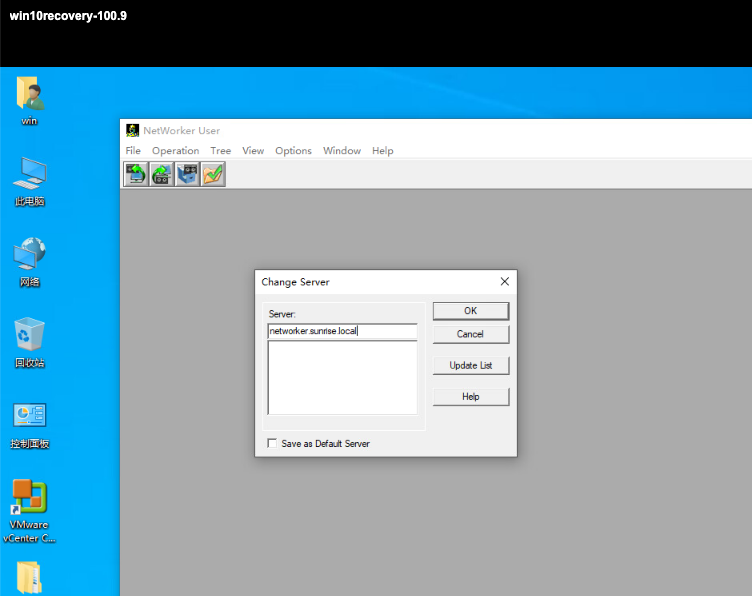
Task: Click the empty server list box
Action: tap(342, 378)
